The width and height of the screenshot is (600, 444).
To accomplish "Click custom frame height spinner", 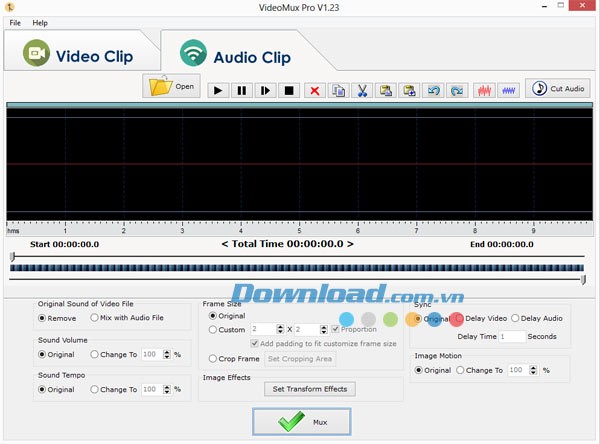I will [x=324, y=329].
